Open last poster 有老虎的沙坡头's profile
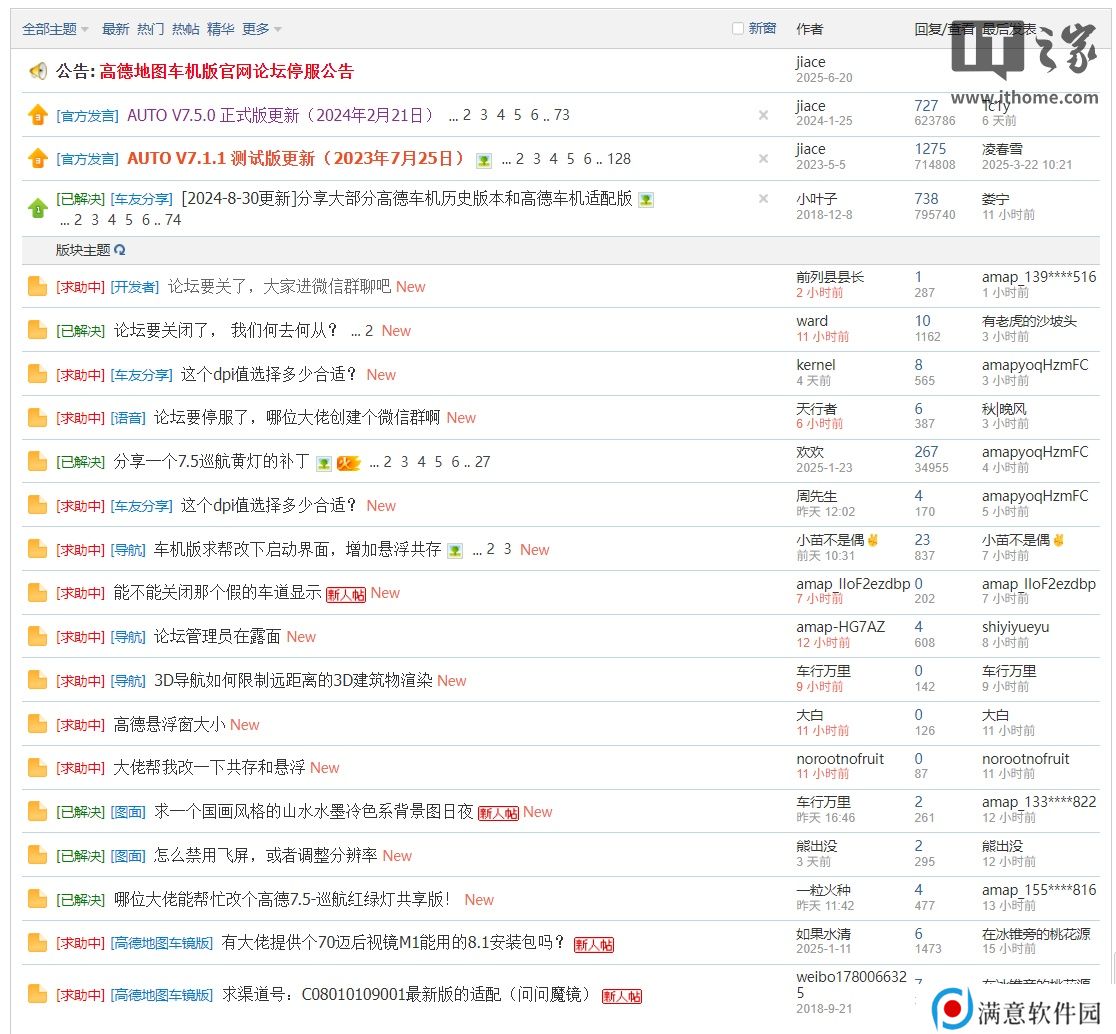1116x1034 pixels. [x=1029, y=321]
